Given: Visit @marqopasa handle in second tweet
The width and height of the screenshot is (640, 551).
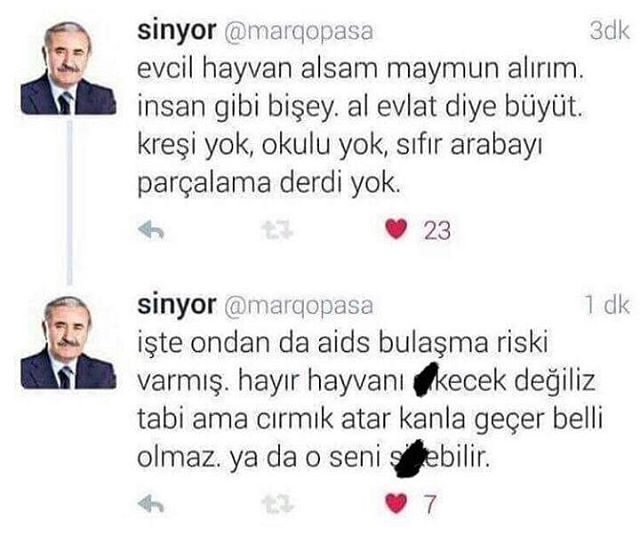Looking at the screenshot, I should (x=298, y=307).
